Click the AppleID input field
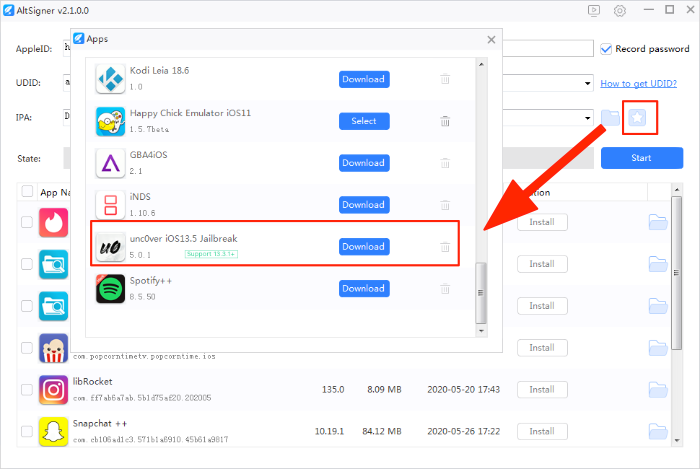The width and height of the screenshot is (700, 469). 328,48
